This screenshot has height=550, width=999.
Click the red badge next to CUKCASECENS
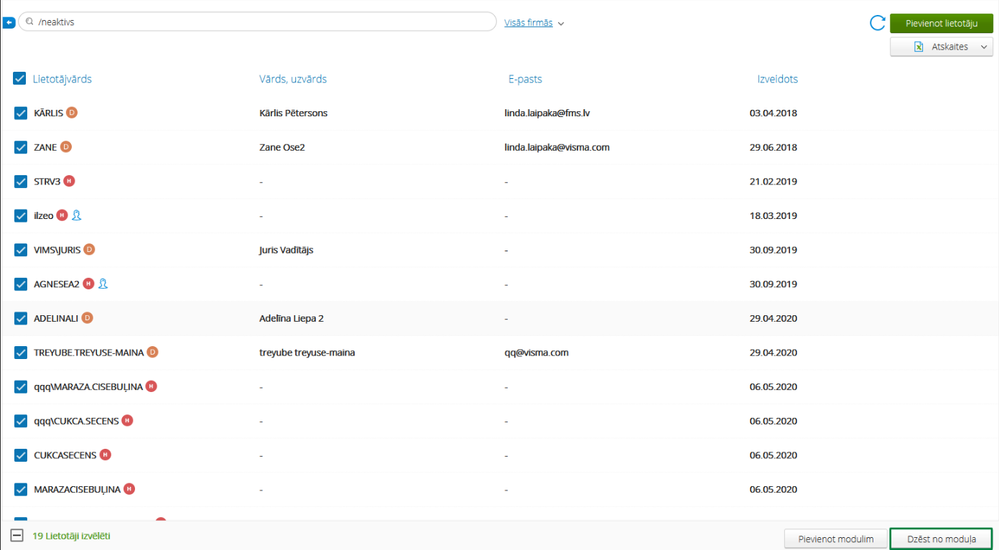pos(105,455)
